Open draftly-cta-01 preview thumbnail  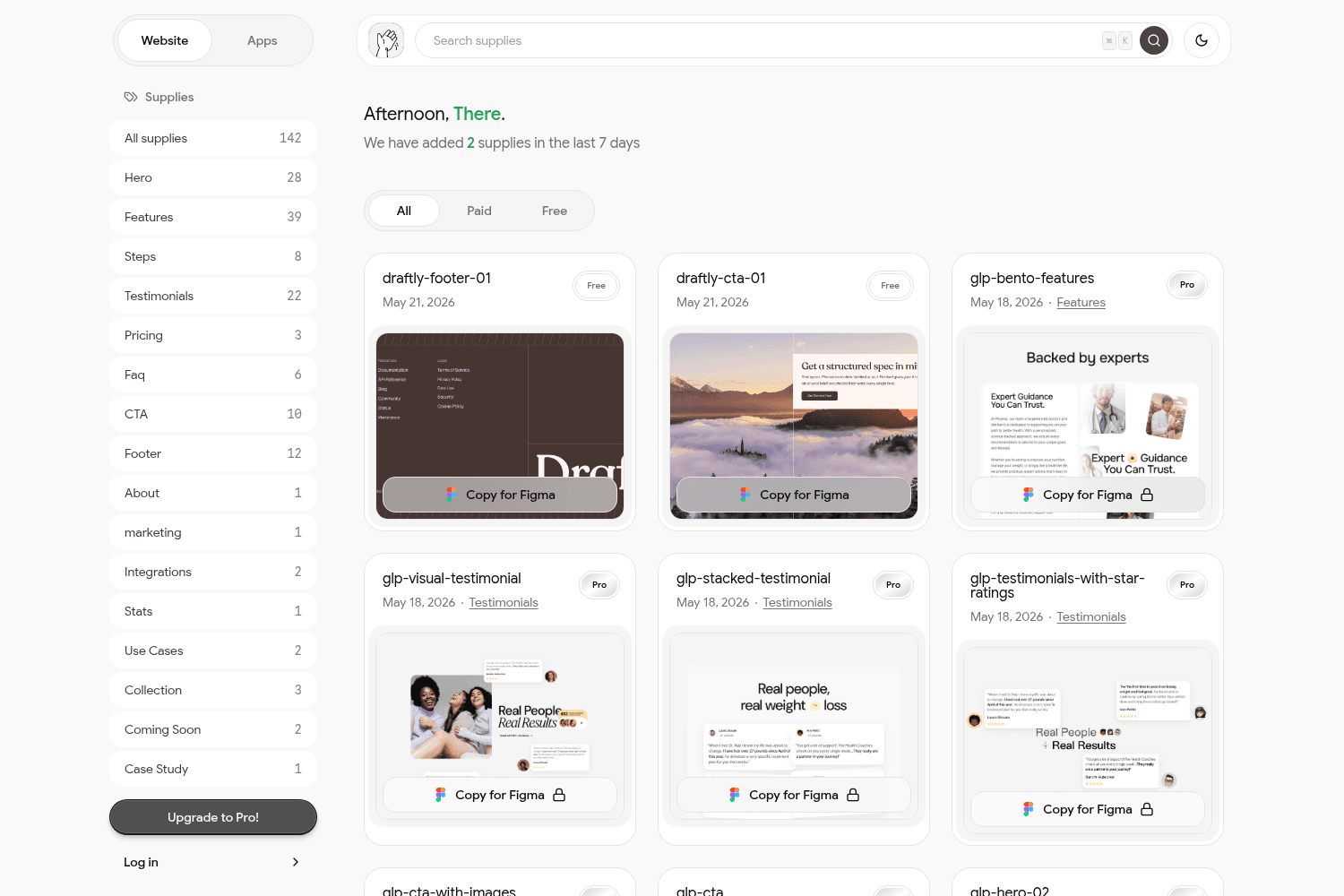[x=794, y=426]
